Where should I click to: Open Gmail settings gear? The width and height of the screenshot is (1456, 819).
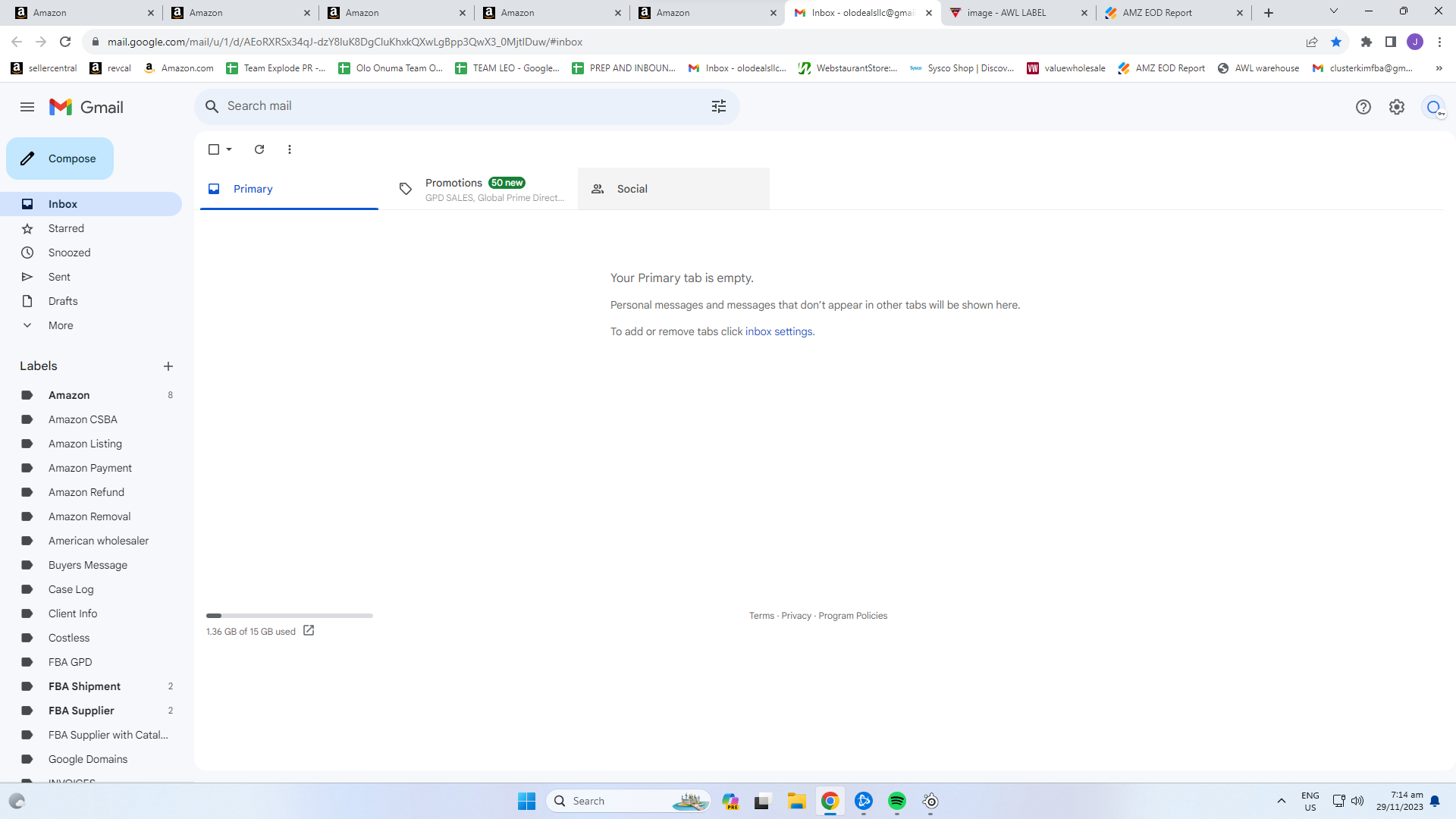coord(1397,107)
